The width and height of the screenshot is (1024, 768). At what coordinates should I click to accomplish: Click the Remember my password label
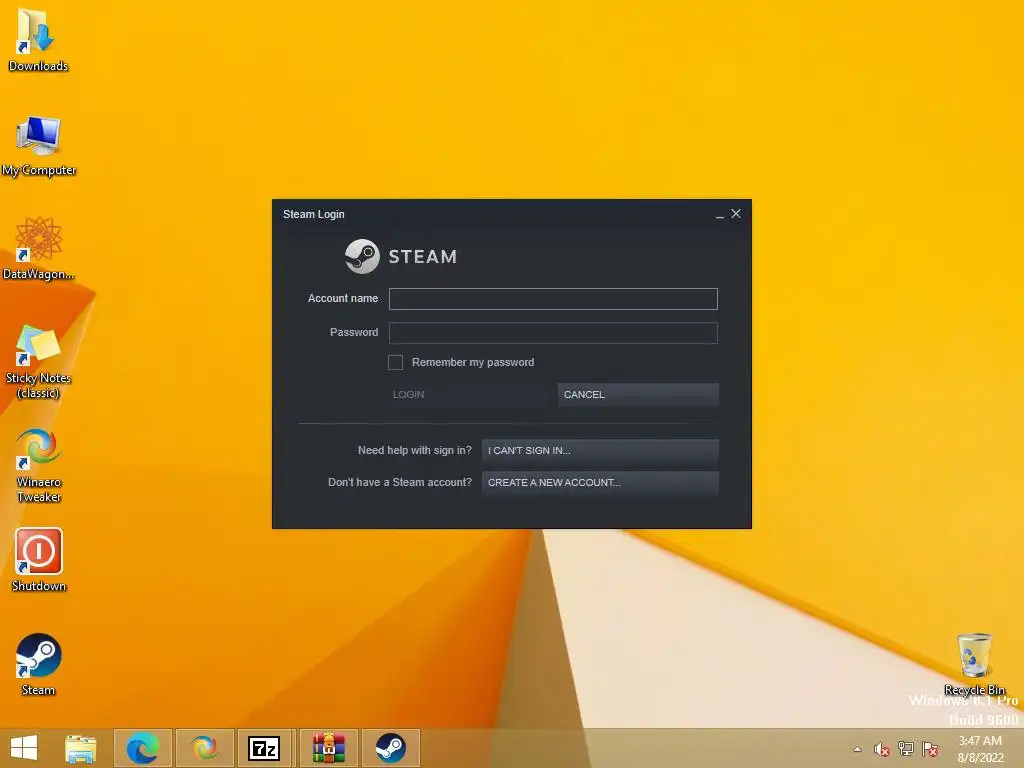click(x=473, y=362)
